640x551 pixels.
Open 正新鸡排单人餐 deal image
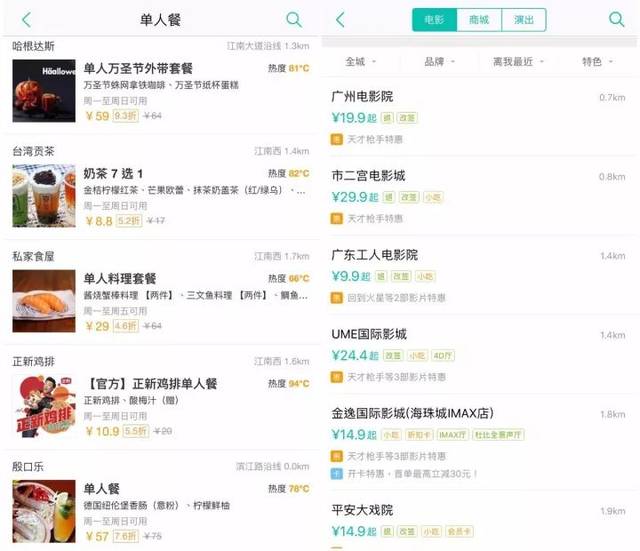pos(44,406)
